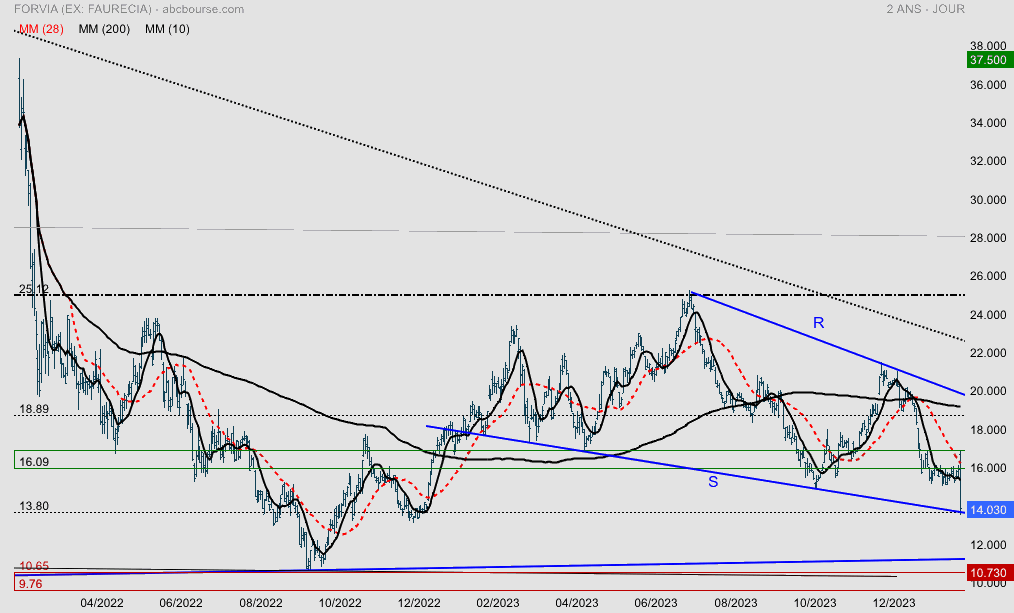Click the 06/2022 date axis label
1014x613 pixels.
tap(181, 603)
